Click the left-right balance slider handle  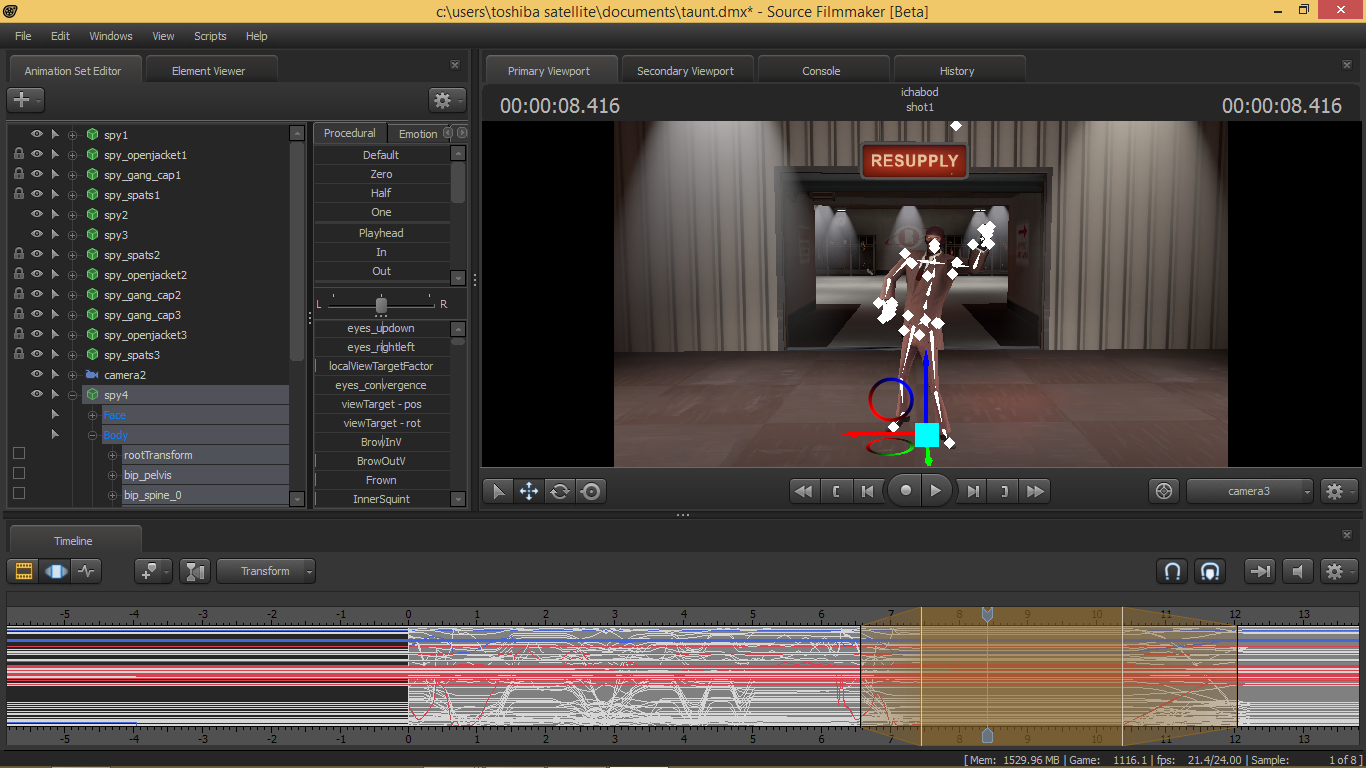click(x=381, y=304)
